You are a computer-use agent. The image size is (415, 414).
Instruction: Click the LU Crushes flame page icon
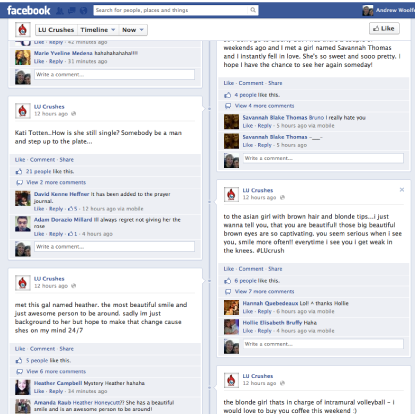pyautogui.click(x=23, y=30)
